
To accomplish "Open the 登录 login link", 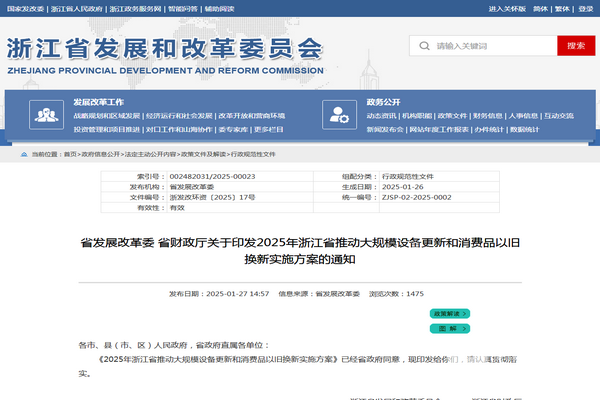I will click(x=585, y=8).
